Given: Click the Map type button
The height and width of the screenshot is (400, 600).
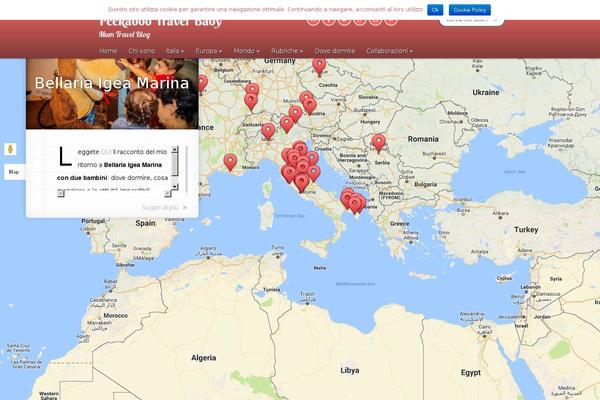Looking at the screenshot, I should click(14, 172).
